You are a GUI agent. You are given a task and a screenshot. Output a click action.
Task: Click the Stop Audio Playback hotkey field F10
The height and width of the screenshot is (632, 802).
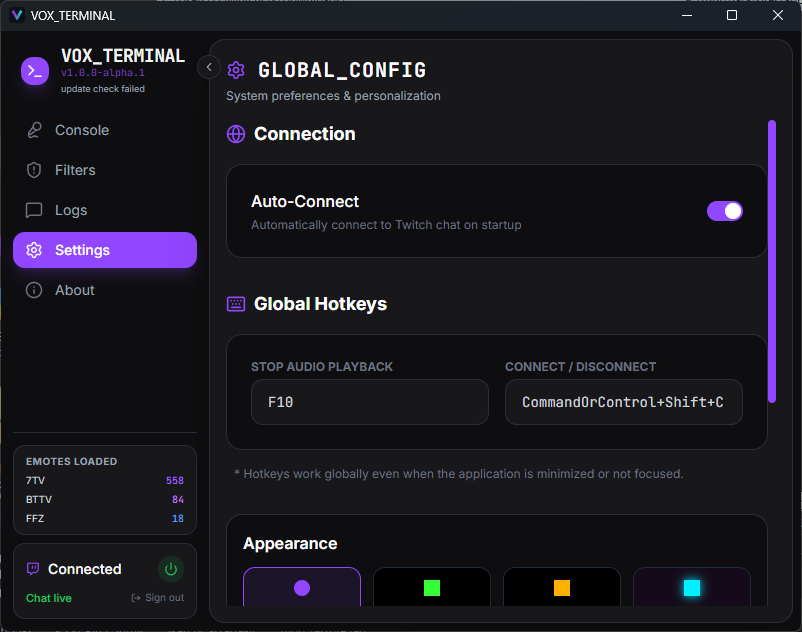pyautogui.click(x=370, y=402)
